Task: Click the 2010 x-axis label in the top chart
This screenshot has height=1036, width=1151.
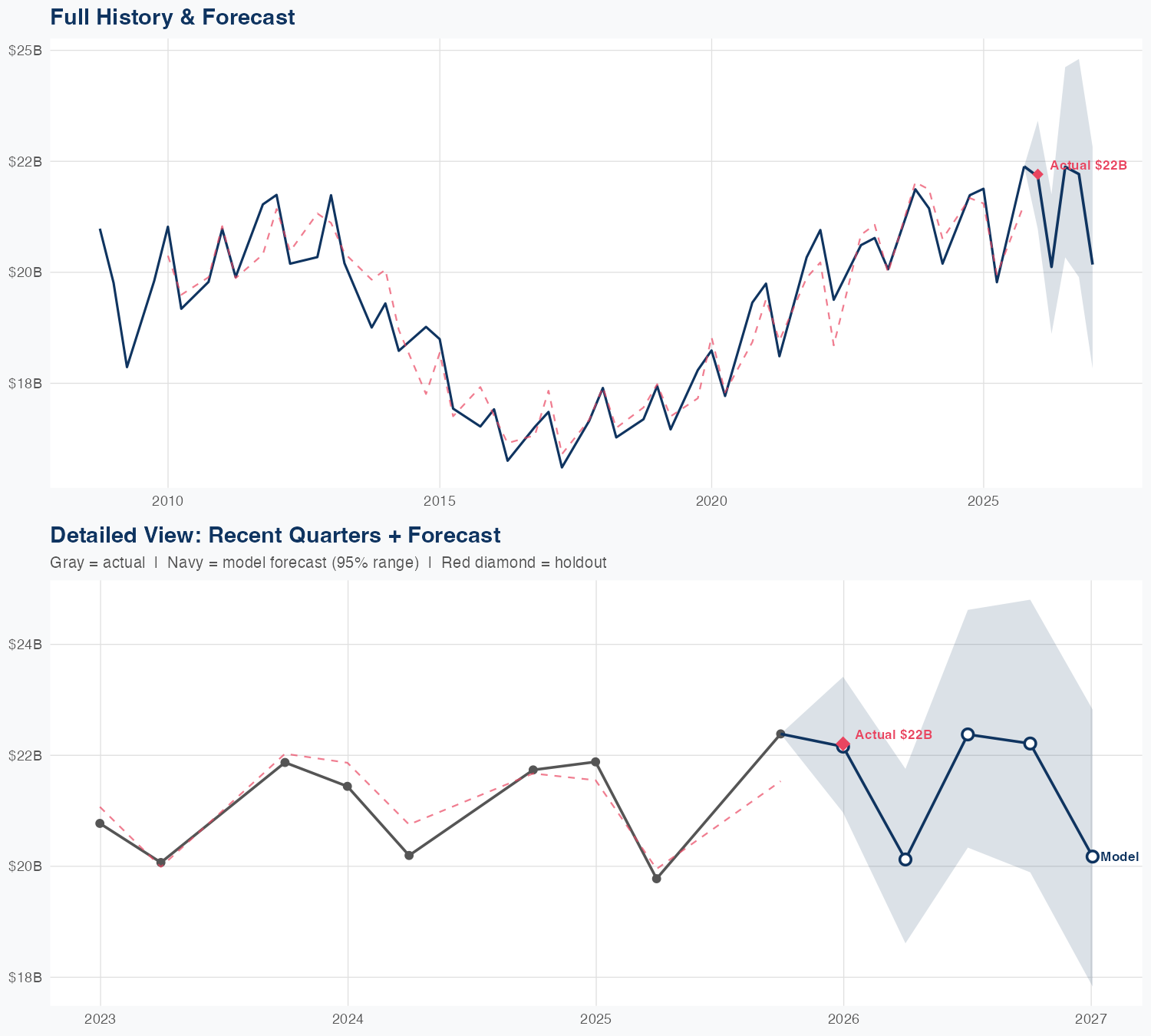Action: [x=168, y=502]
